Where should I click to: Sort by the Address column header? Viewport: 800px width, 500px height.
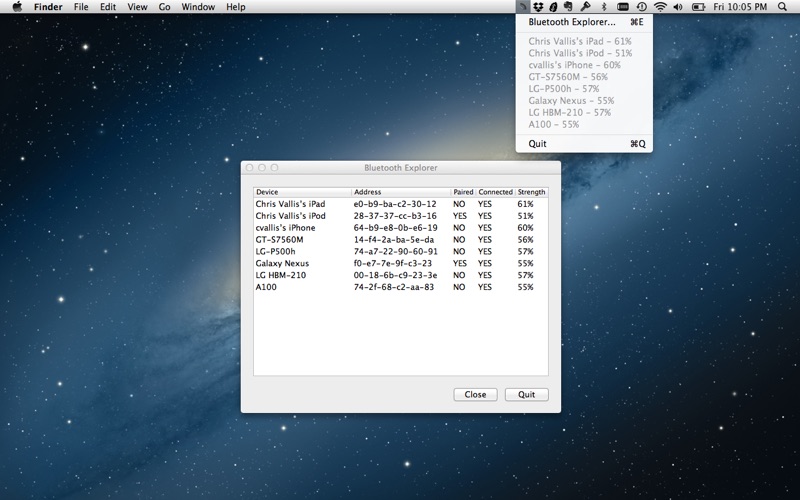click(x=402, y=192)
